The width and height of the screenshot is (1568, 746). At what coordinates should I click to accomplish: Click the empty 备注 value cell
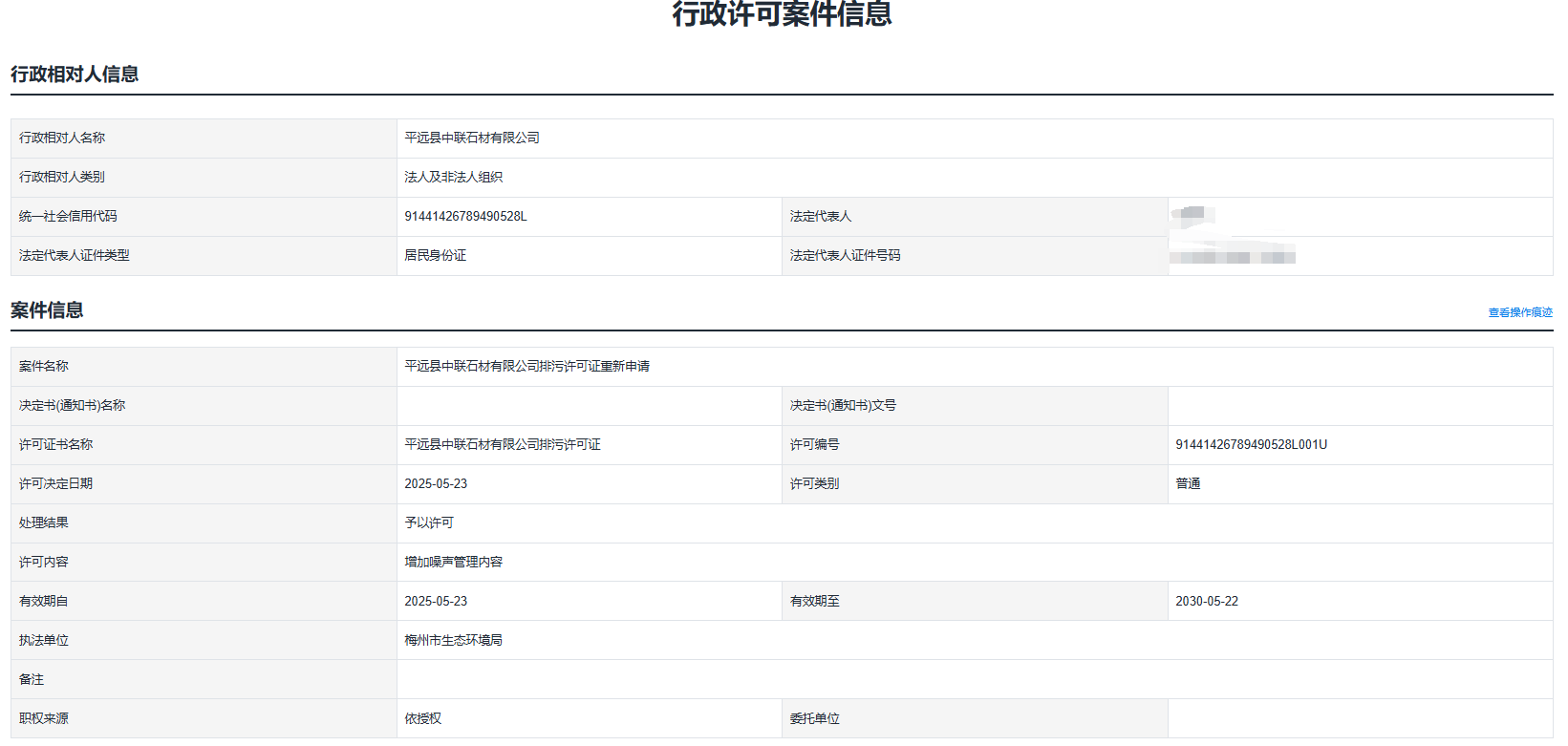[974, 680]
